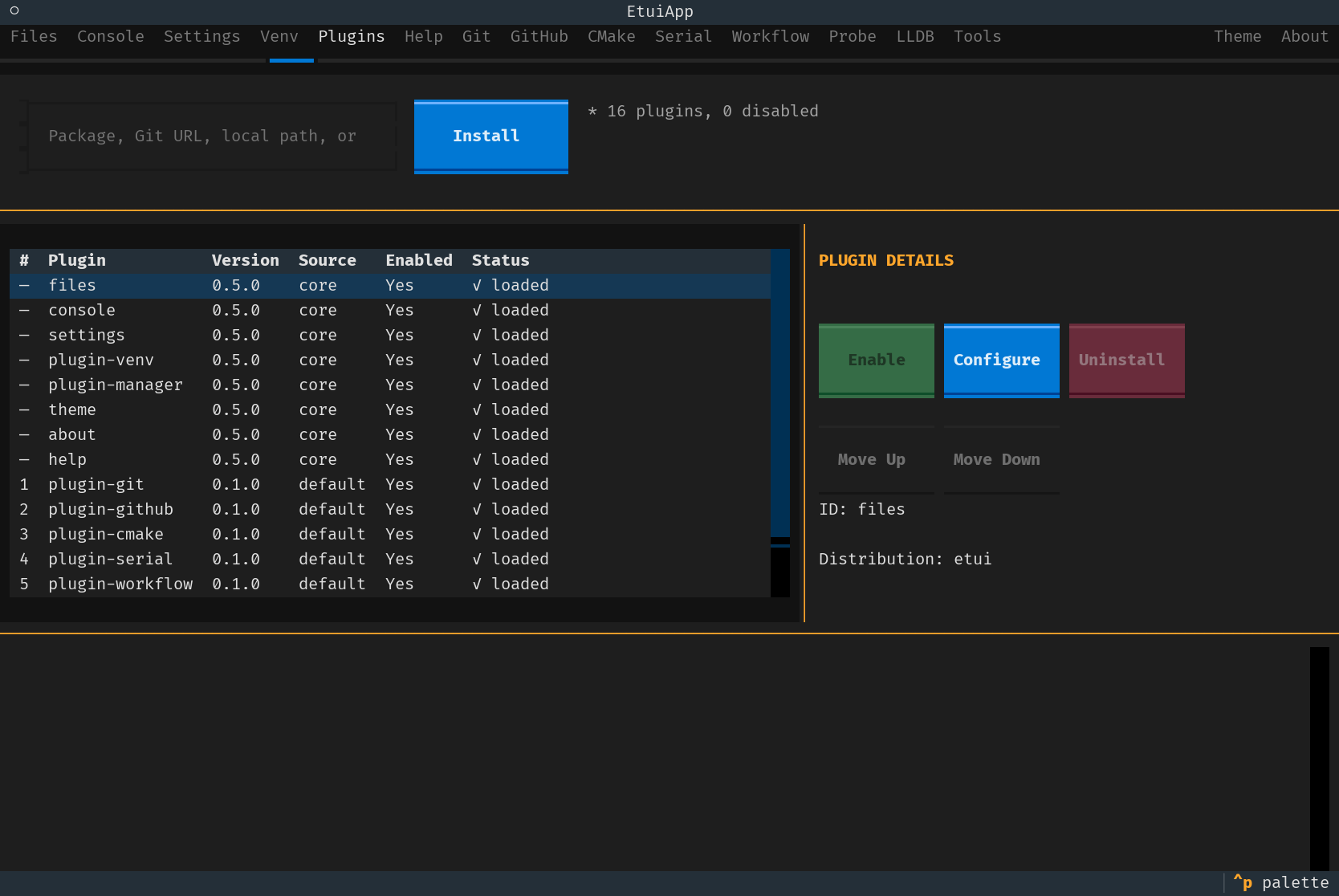The image size is (1339, 896).
Task: Switch to the Venv tab
Action: coord(279,36)
